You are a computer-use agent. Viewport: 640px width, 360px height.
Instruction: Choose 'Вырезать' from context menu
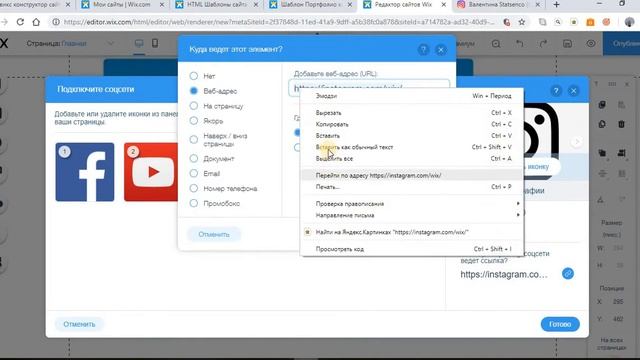pos(411,113)
